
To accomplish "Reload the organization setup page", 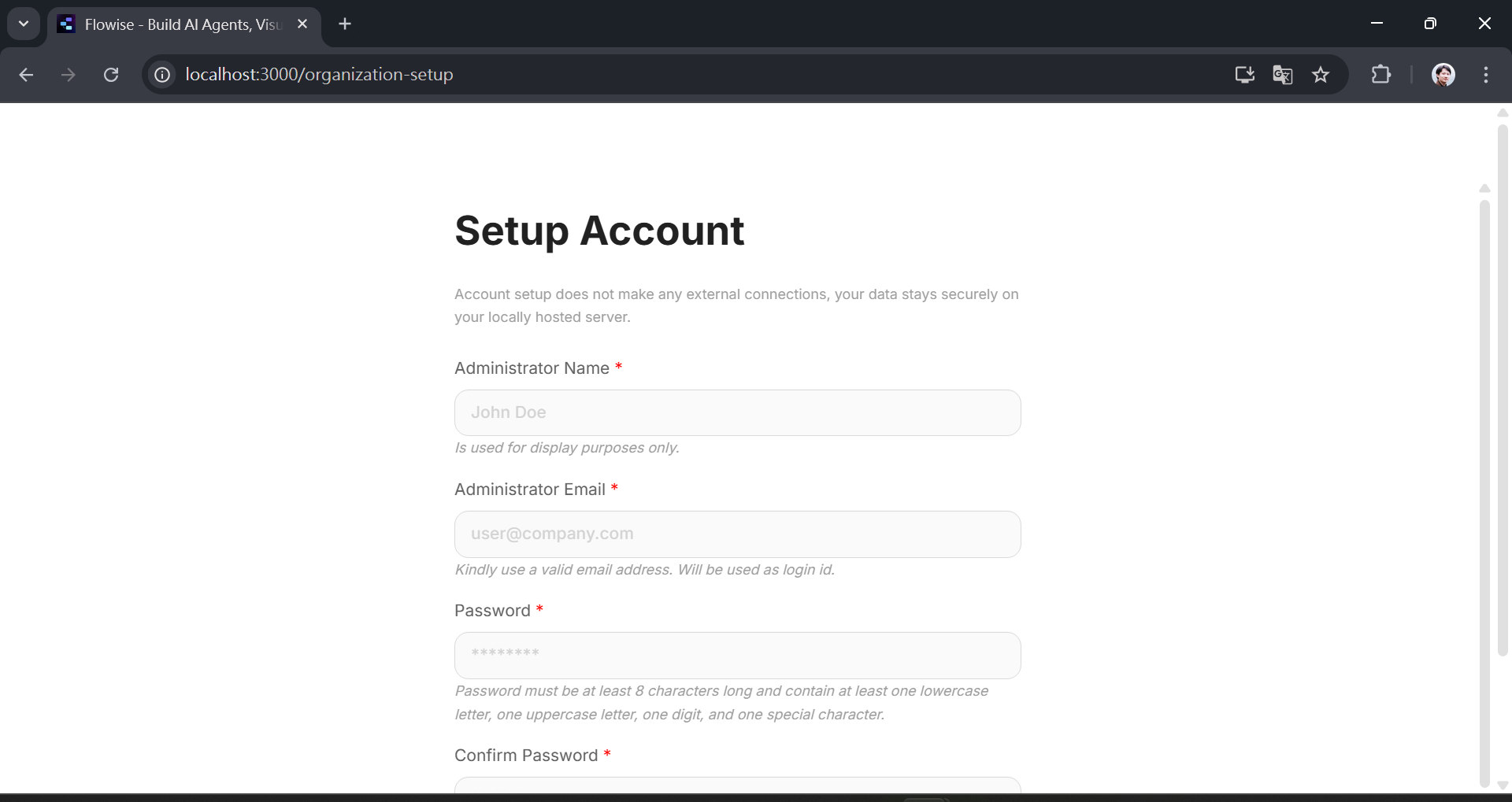I will tap(111, 75).
